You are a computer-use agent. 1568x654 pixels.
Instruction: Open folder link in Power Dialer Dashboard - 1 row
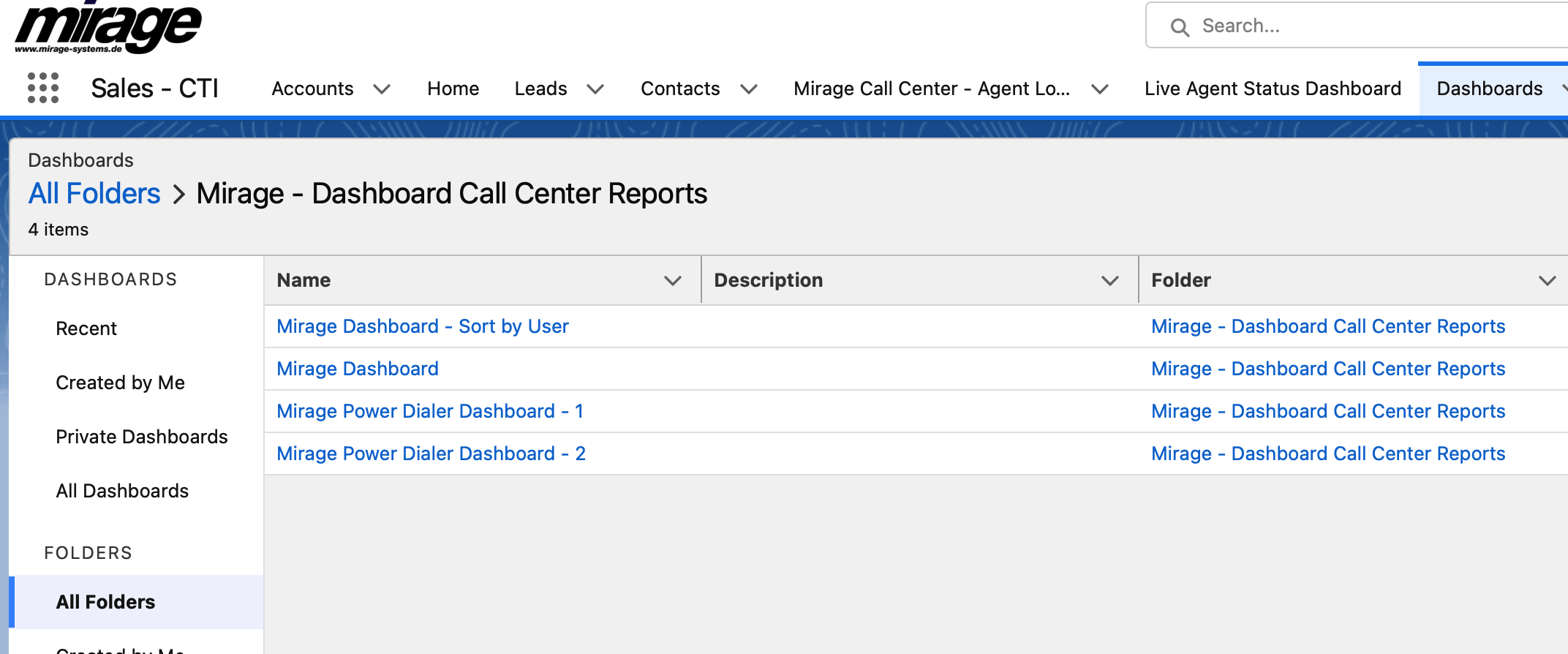1328,411
